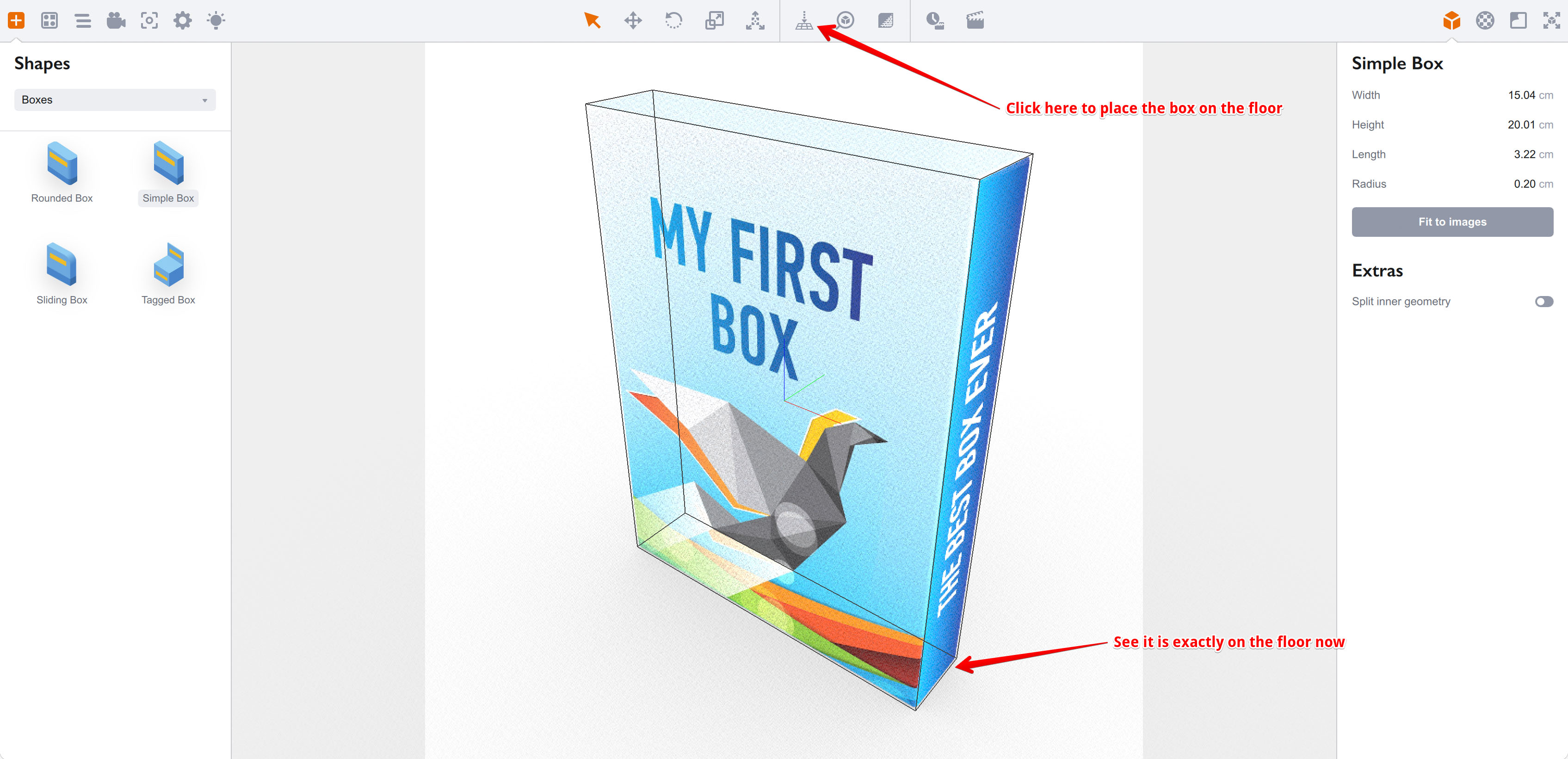Image resolution: width=1568 pixels, height=759 pixels.
Task: Select the Camera tool in the left toolbar
Action: [116, 20]
